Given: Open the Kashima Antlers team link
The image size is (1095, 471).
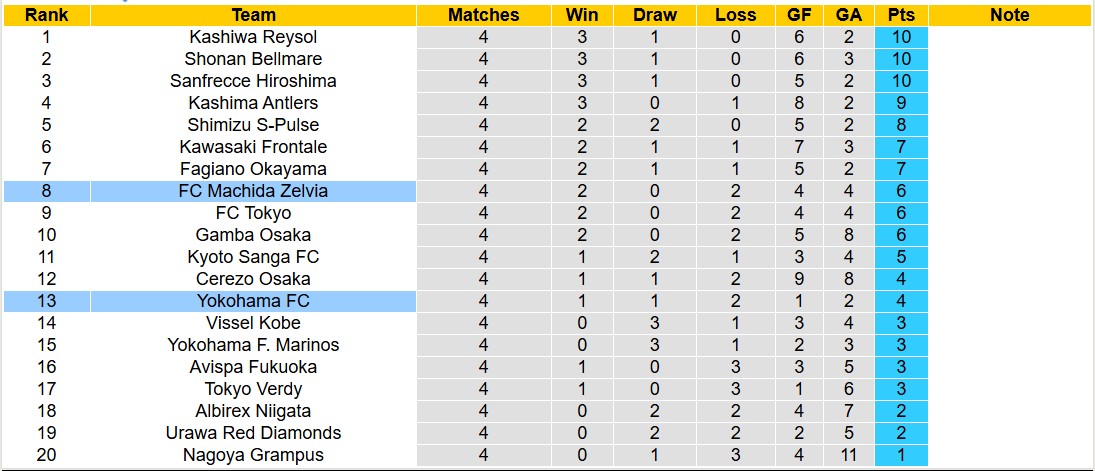Looking at the screenshot, I should point(253,103).
